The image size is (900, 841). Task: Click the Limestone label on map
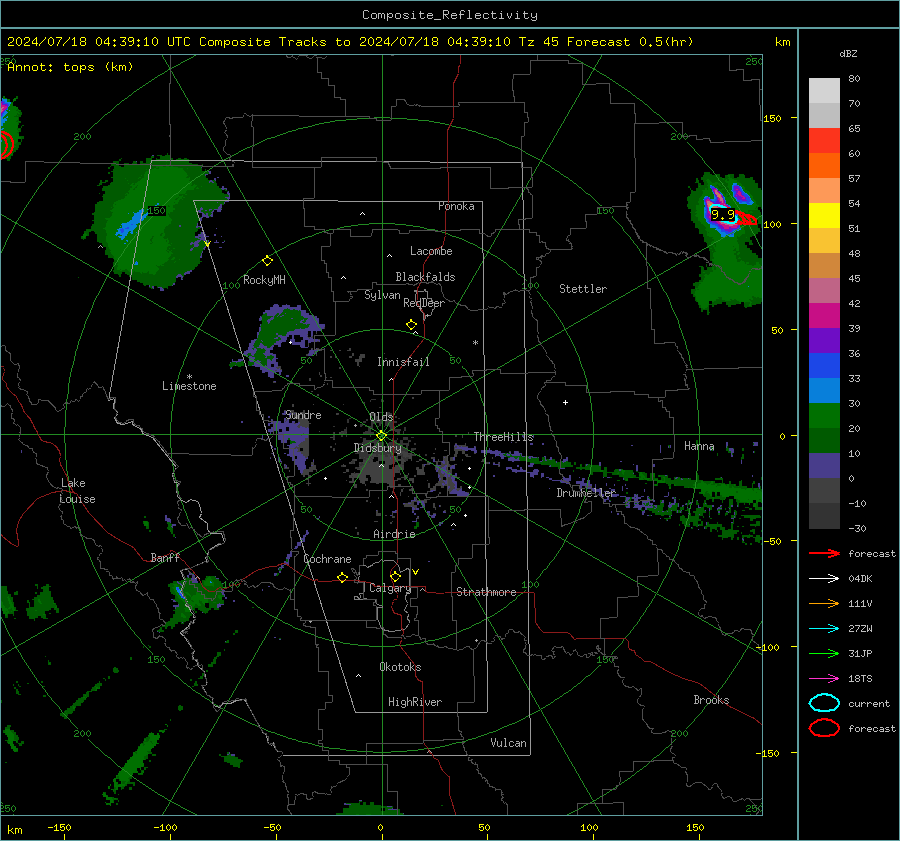[189, 386]
